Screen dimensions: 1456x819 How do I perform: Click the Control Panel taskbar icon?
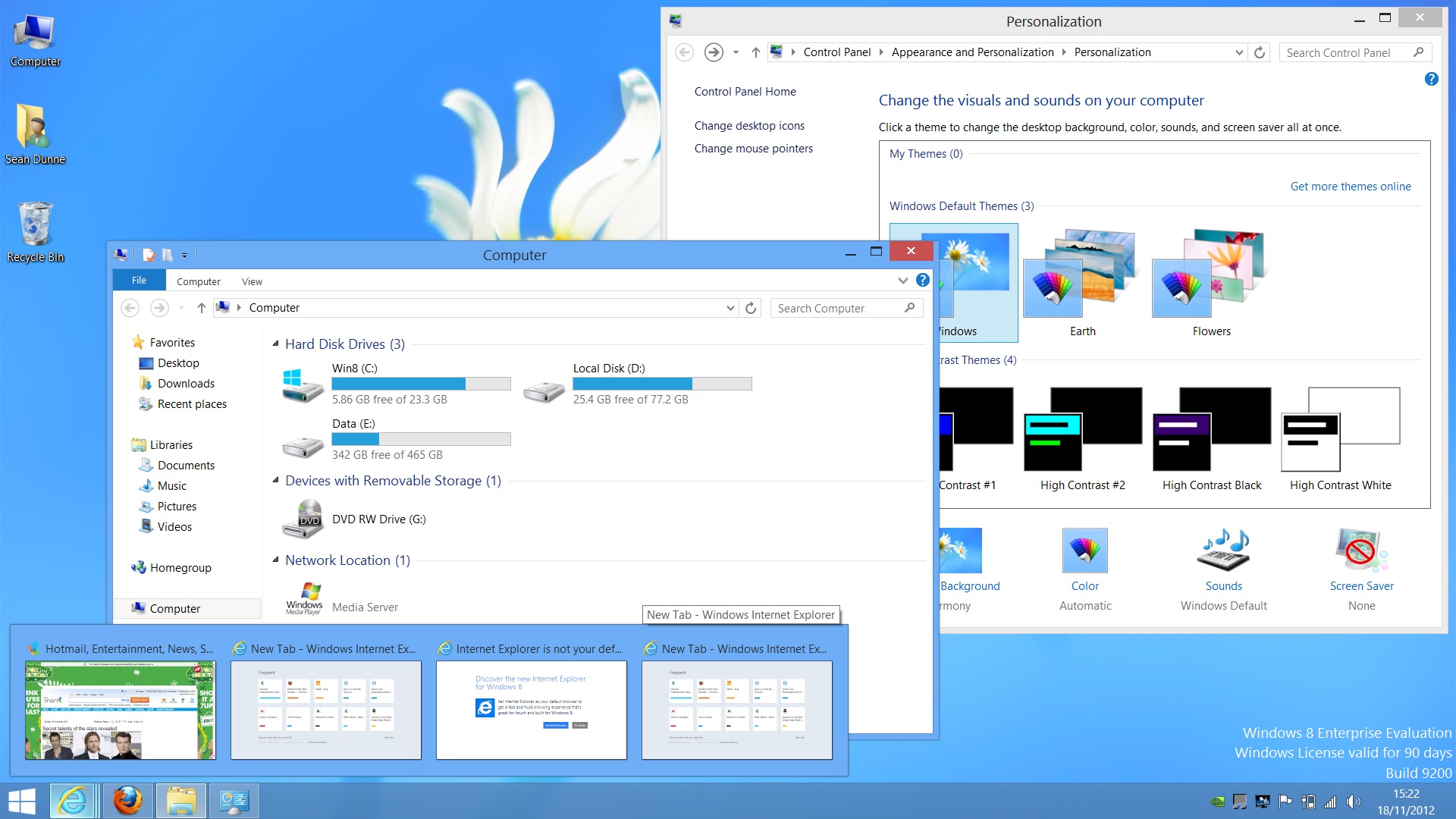pos(234,801)
